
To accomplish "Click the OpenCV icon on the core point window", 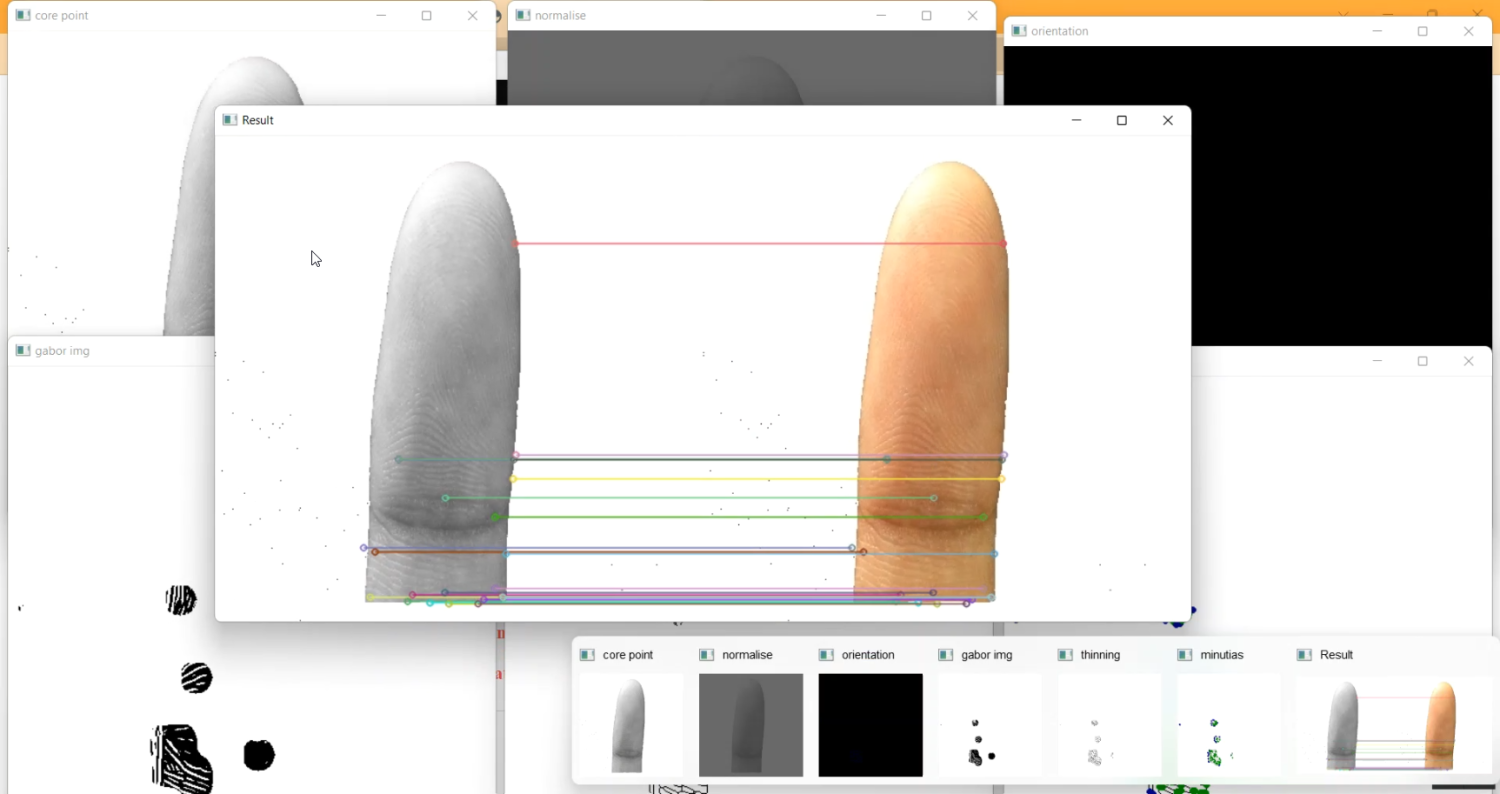I will tap(22, 15).
